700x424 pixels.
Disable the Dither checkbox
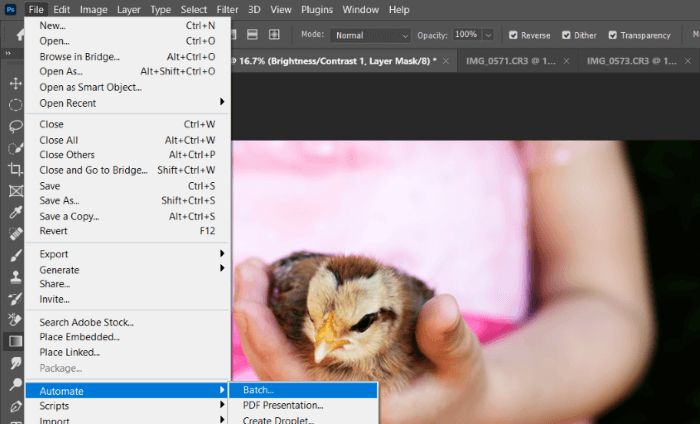pyautogui.click(x=564, y=35)
